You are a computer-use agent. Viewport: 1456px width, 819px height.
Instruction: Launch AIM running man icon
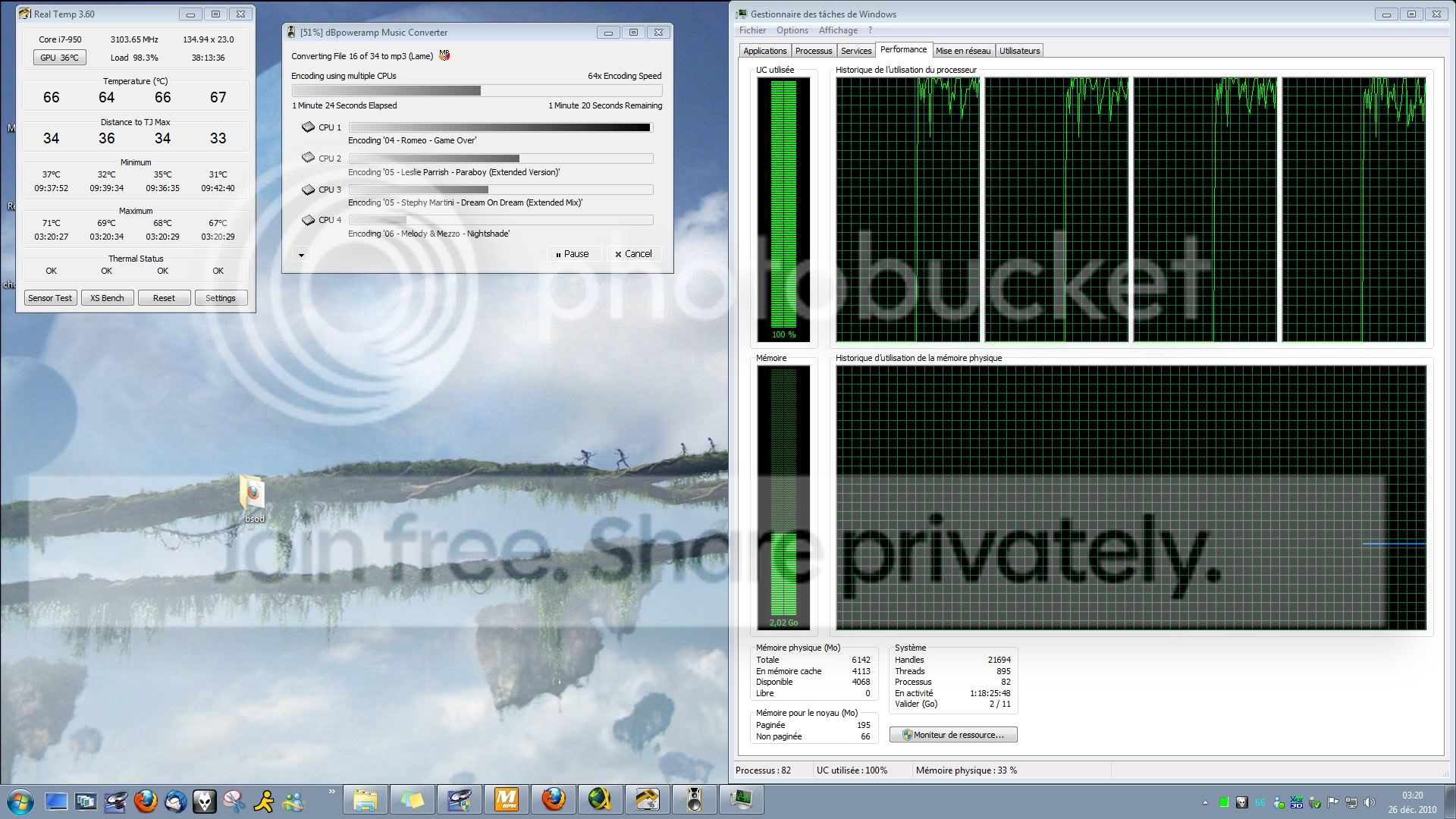(264, 801)
